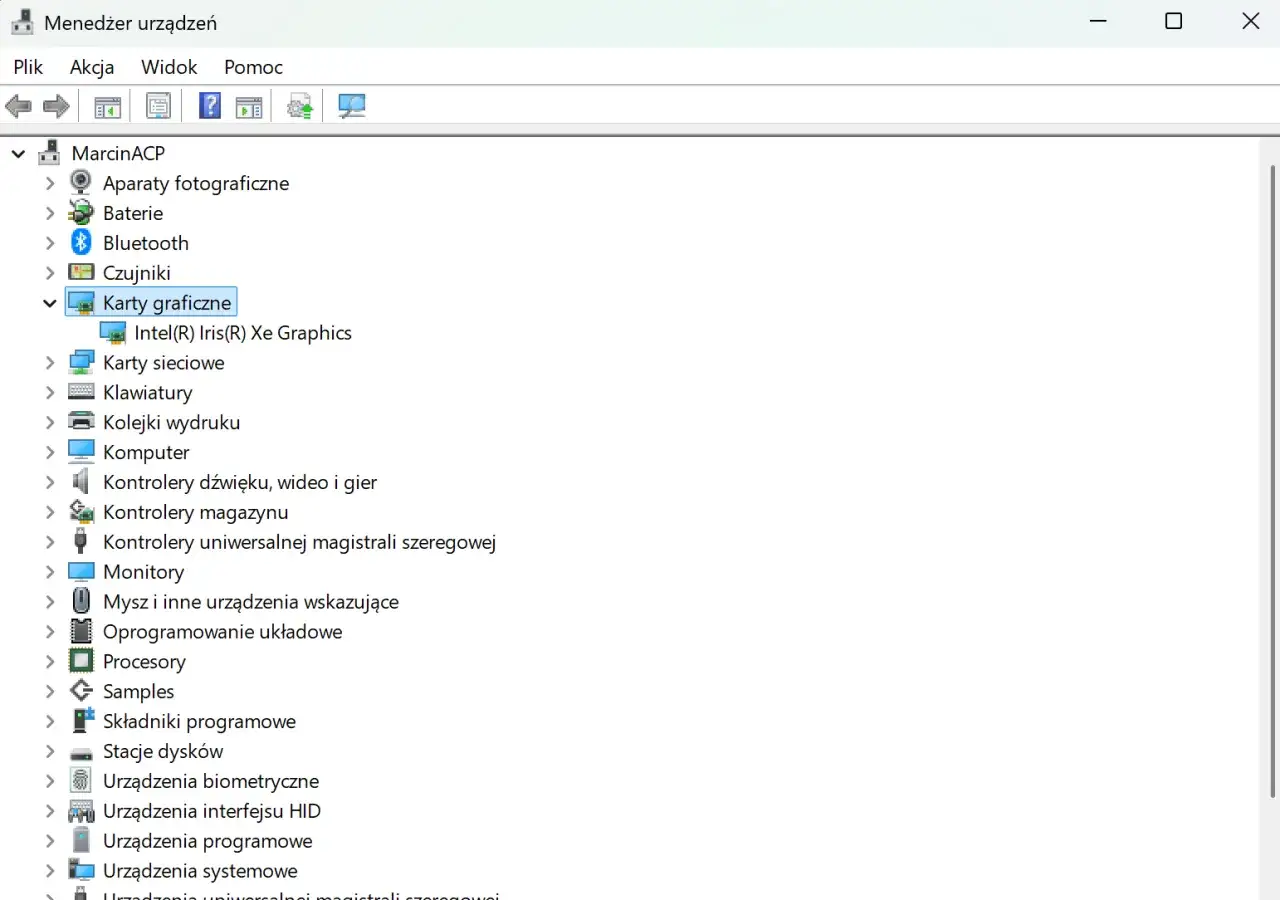The image size is (1280, 900).
Task: Scan for hardware changes via monitor icon
Action: (351, 106)
